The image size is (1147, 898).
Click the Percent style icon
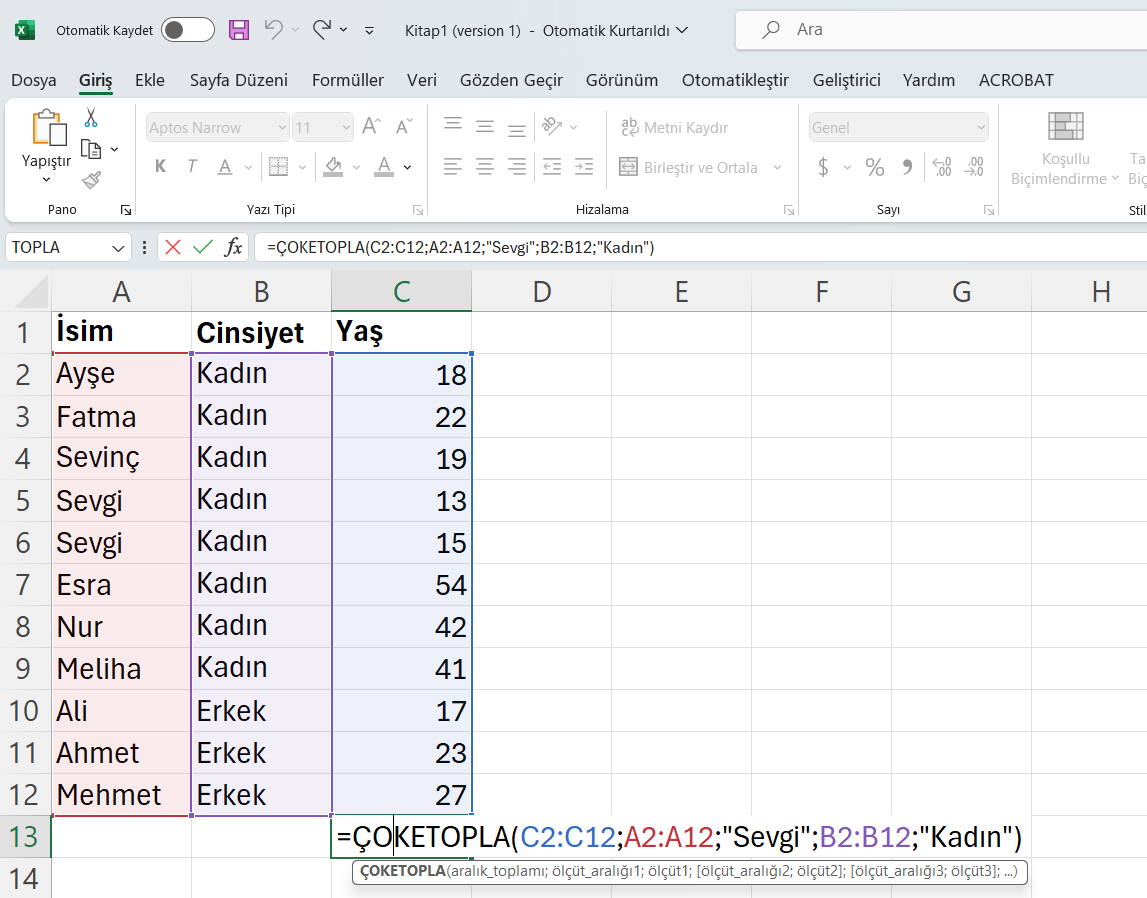(875, 167)
